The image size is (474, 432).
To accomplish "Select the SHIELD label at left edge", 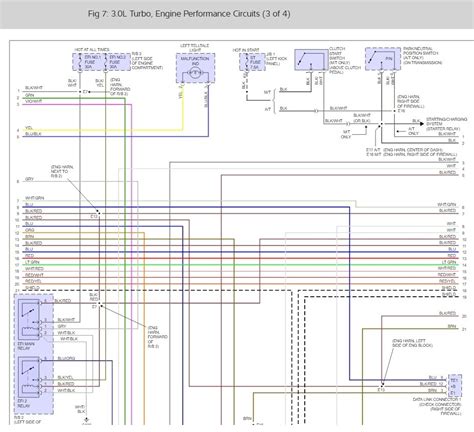I will 32,288.
